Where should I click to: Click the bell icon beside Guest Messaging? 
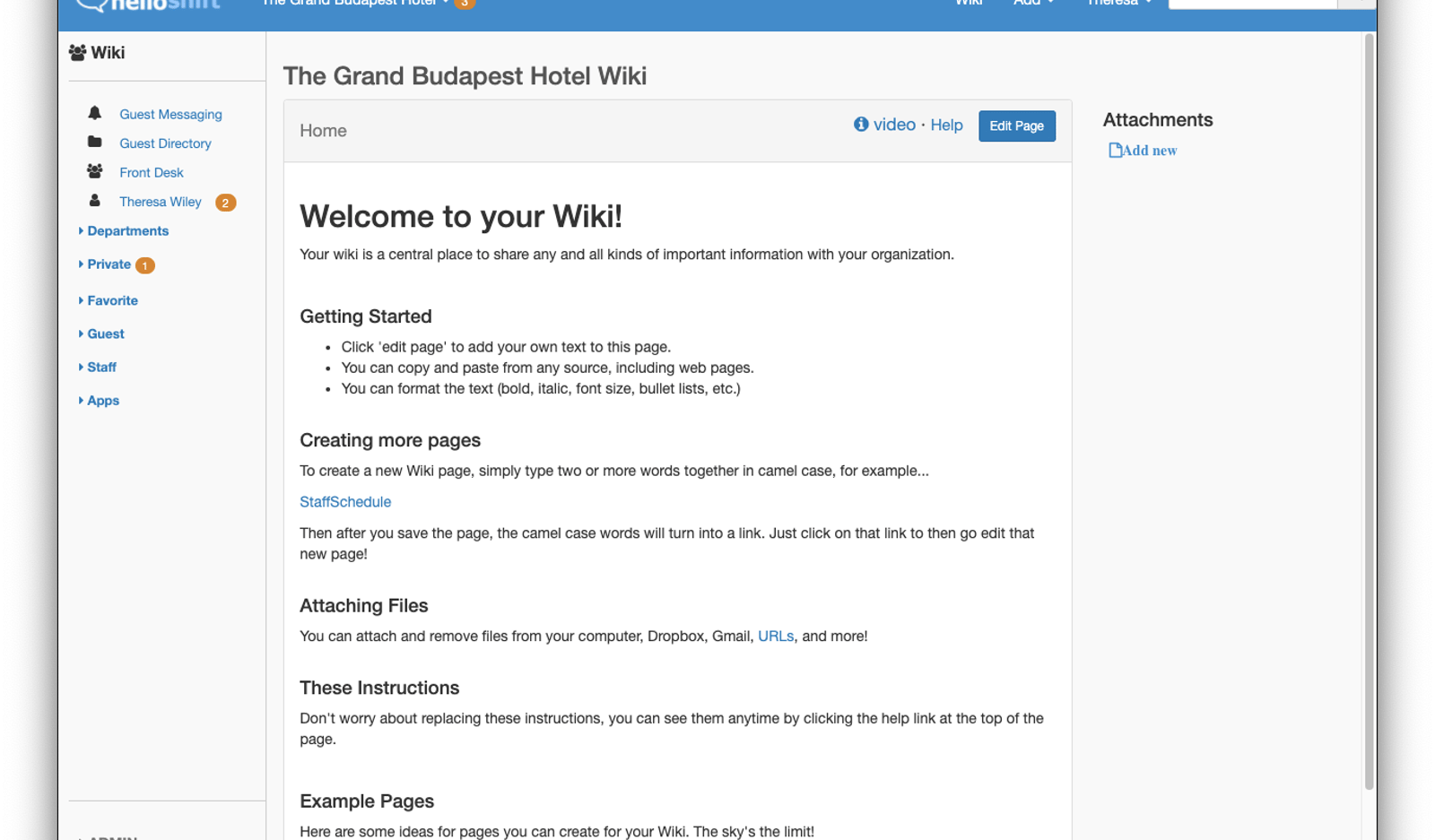[x=94, y=113]
